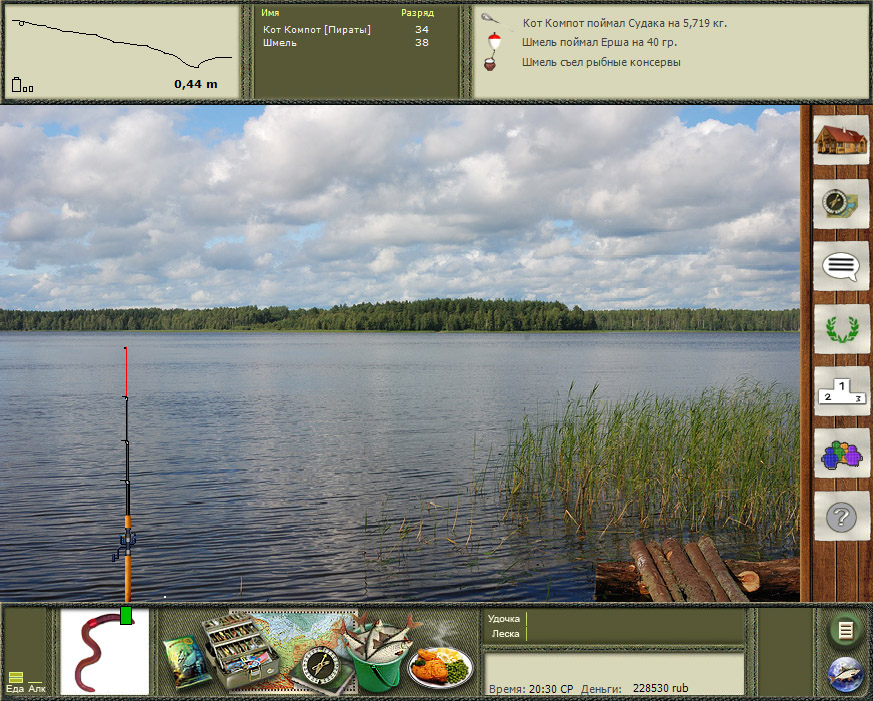
Task: Click the Имя column header
Action: point(270,14)
